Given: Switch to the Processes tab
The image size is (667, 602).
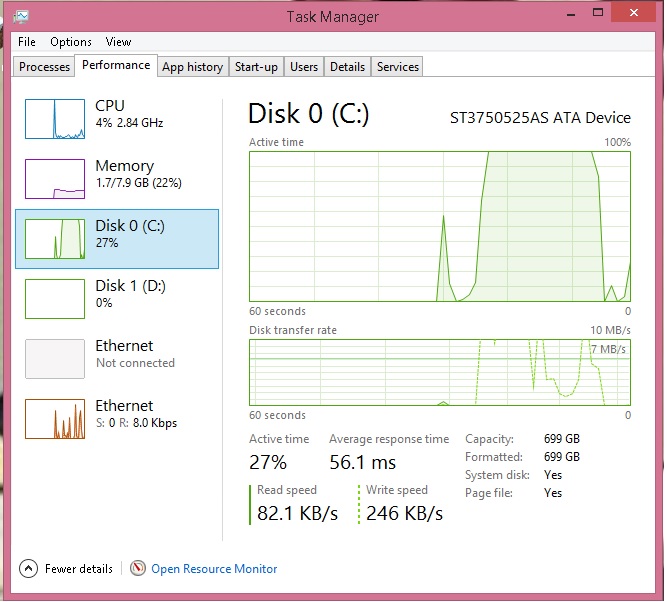Looking at the screenshot, I should [x=44, y=67].
